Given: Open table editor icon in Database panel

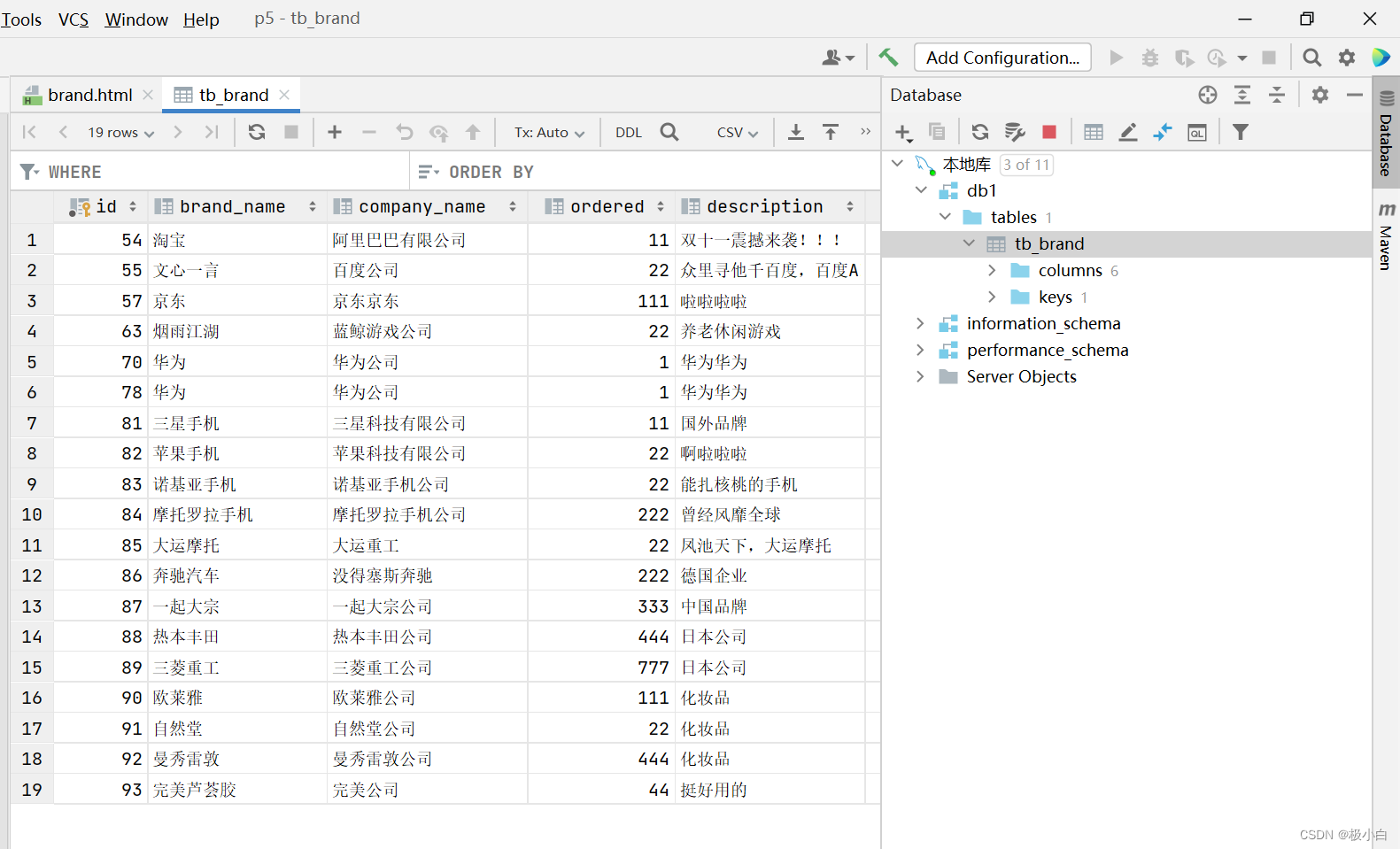Looking at the screenshot, I should point(1094,132).
